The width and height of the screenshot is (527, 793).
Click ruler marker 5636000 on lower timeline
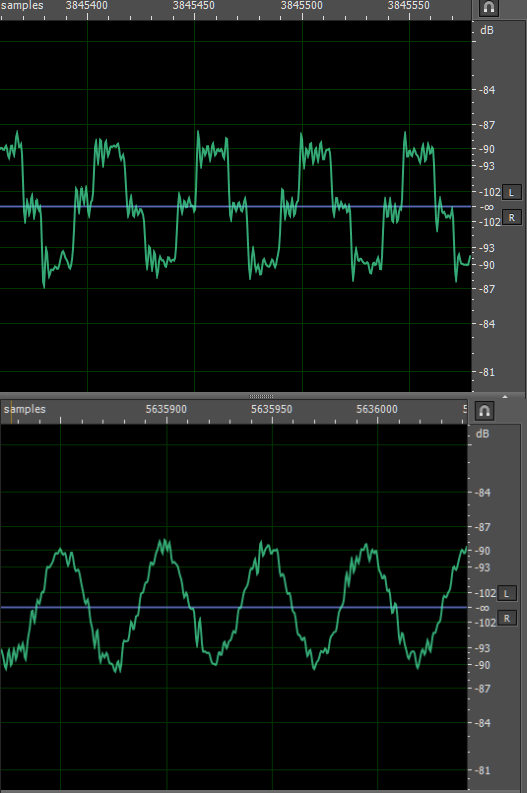(377, 409)
